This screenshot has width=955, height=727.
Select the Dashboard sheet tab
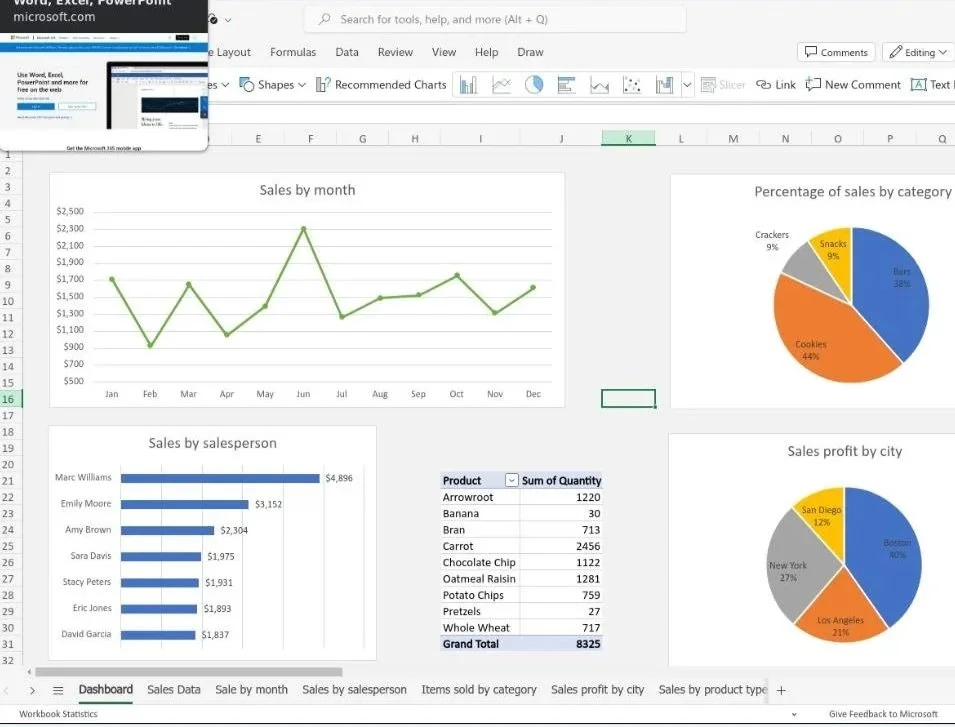tap(105, 690)
